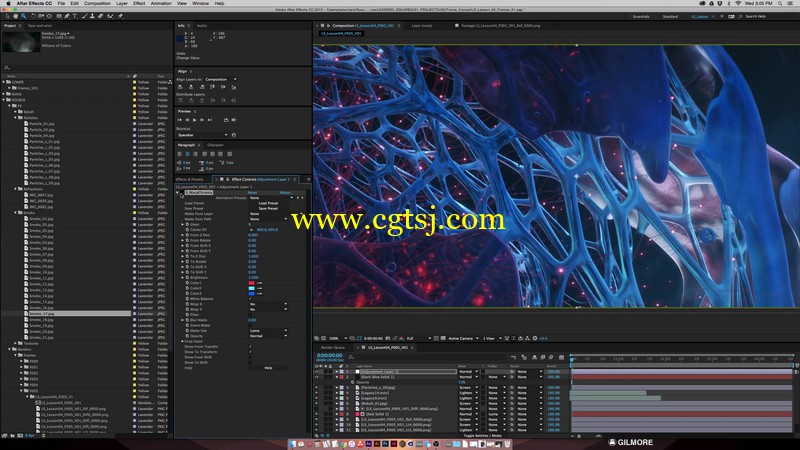Enable the Show From Shift checkbox
The width and height of the screenshot is (800, 450).
coord(250,357)
